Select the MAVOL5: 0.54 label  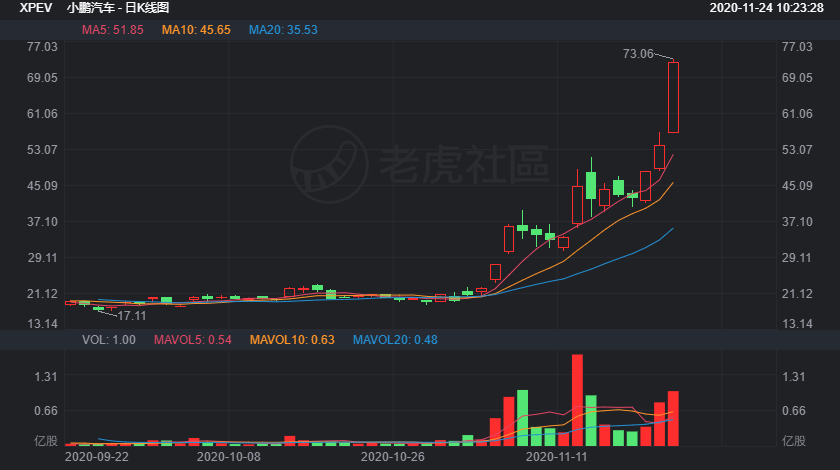(x=192, y=340)
